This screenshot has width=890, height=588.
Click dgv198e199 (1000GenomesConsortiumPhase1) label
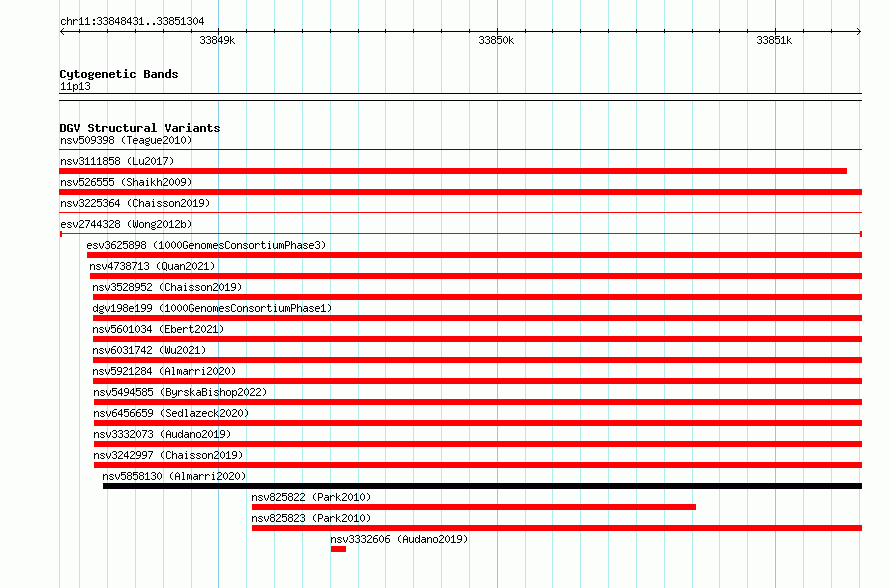(x=212, y=308)
